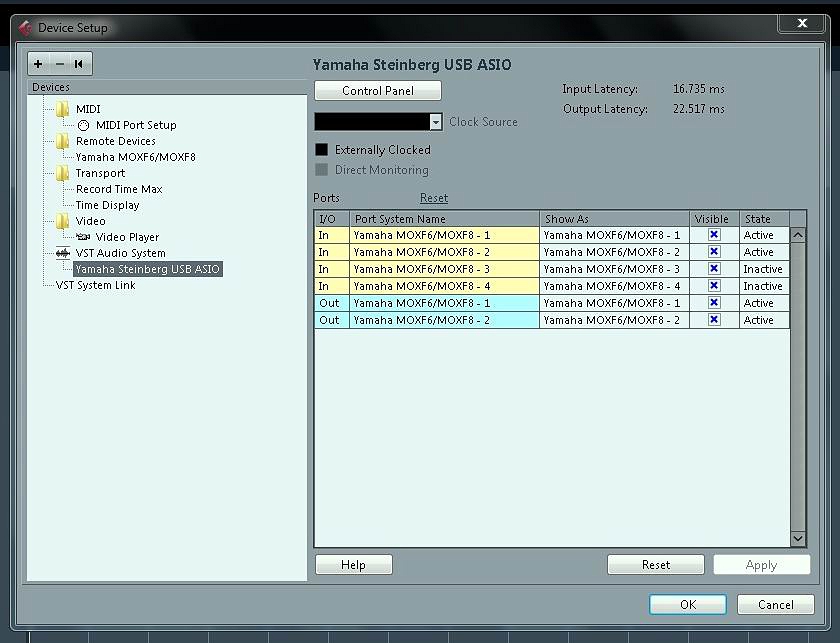Click the Transport folder icon
The width and height of the screenshot is (840, 643).
(63, 173)
